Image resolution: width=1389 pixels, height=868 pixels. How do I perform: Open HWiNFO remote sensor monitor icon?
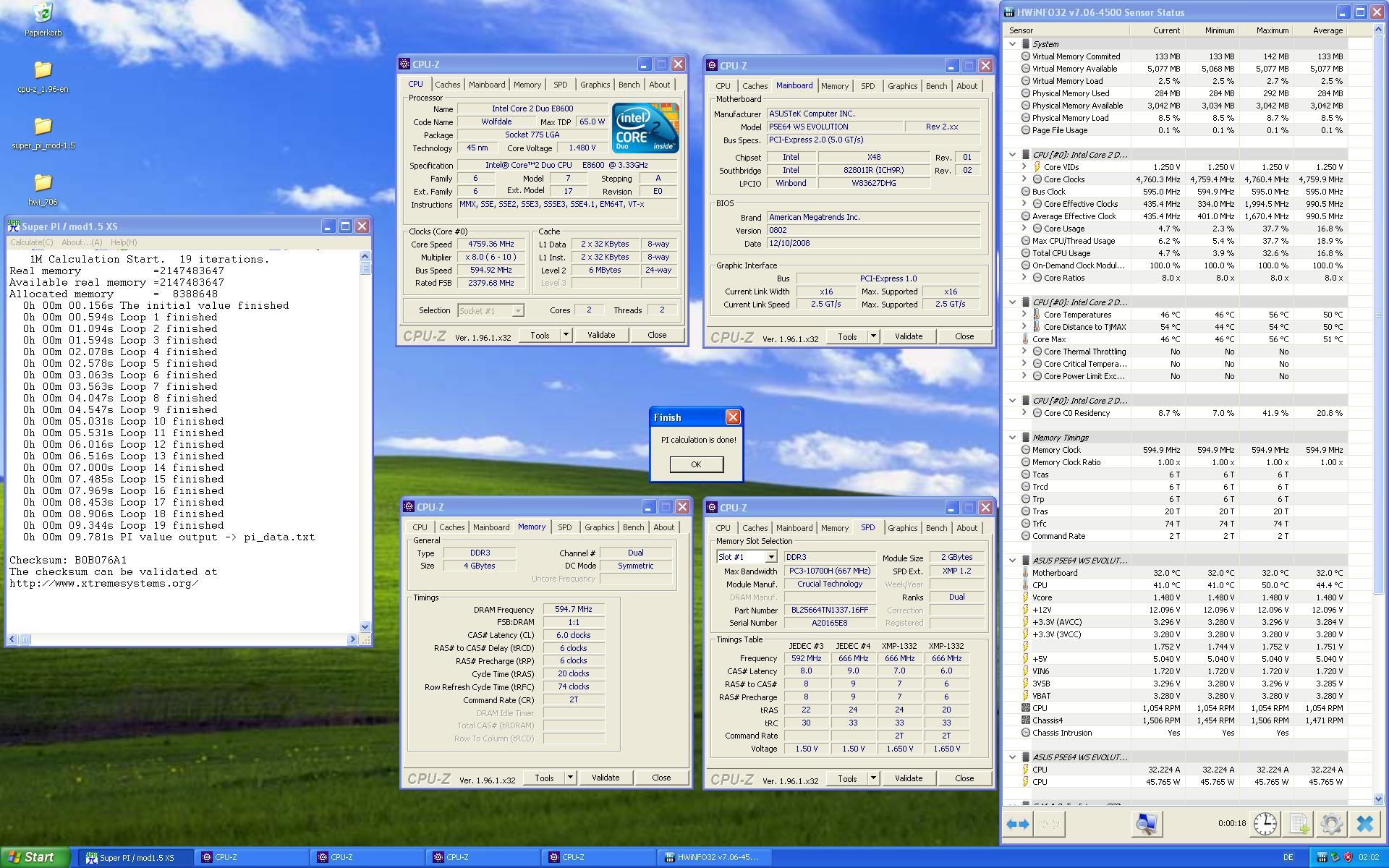(x=1146, y=824)
